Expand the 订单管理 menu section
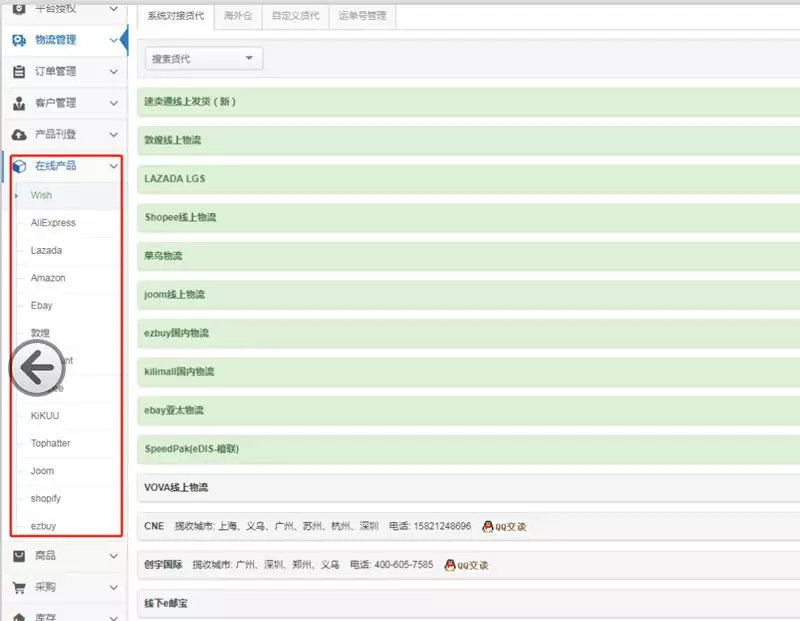Image resolution: width=800 pixels, height=621 pixels. [x=113, y=72]
